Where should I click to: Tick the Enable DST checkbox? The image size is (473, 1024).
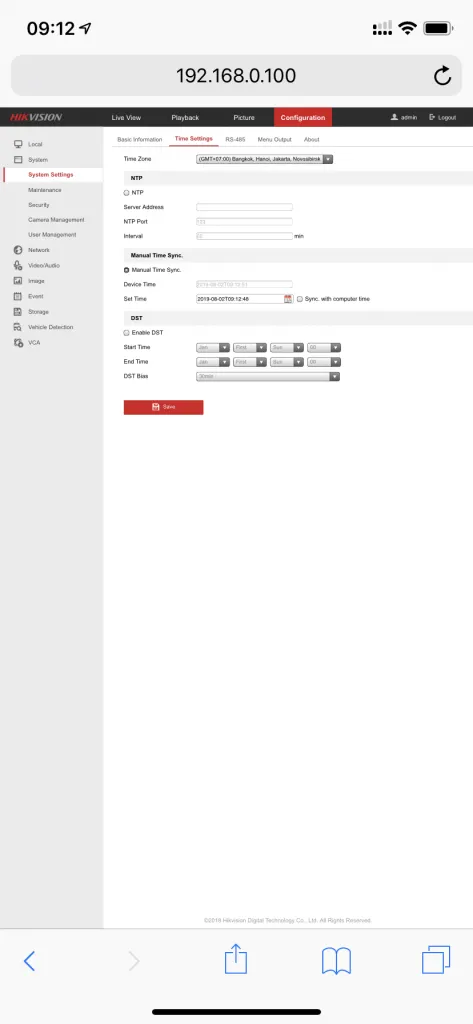tap(127, 332)
